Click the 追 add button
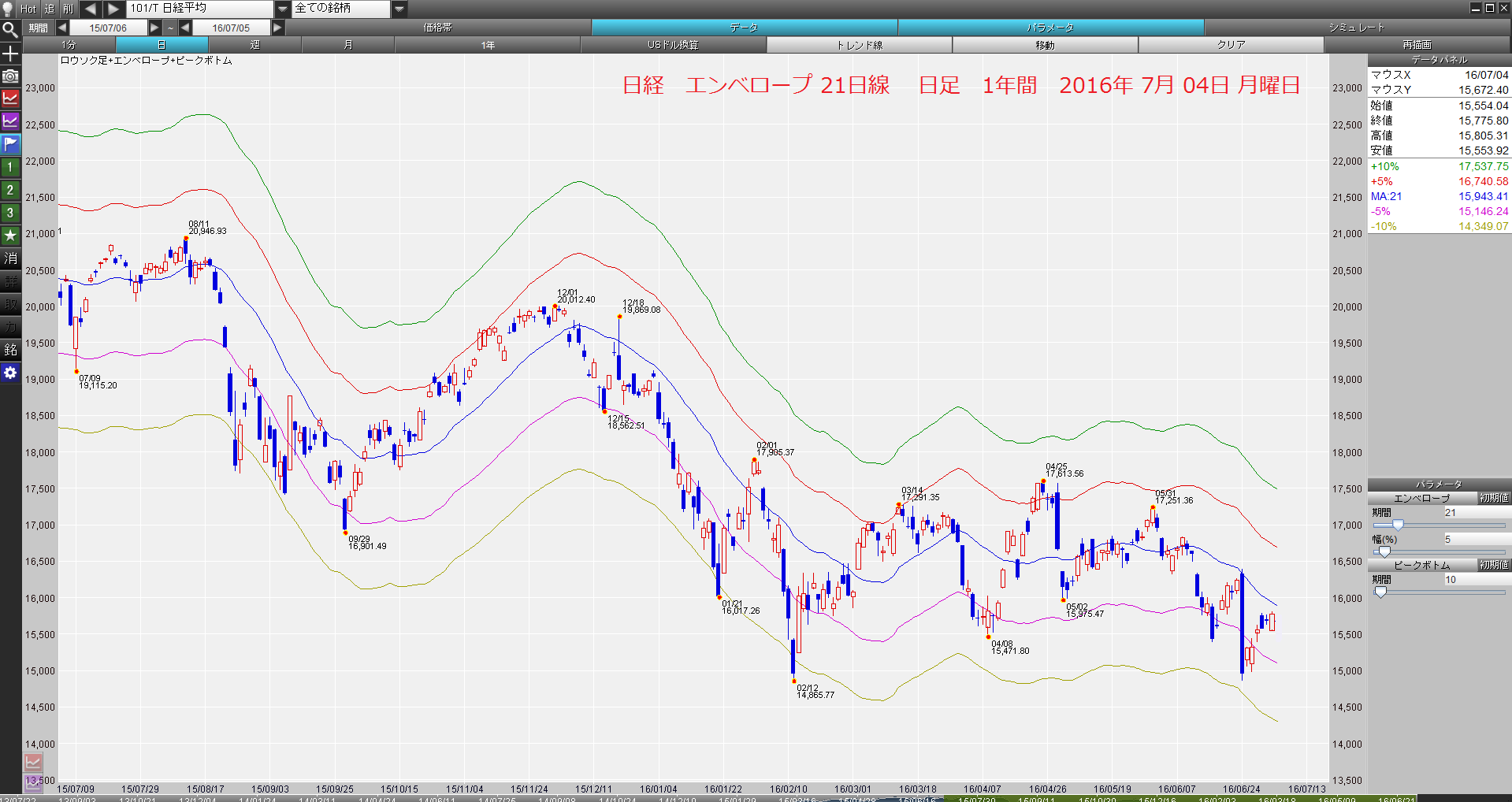This screenshot has height=802, width=1512. click(50, 9)
